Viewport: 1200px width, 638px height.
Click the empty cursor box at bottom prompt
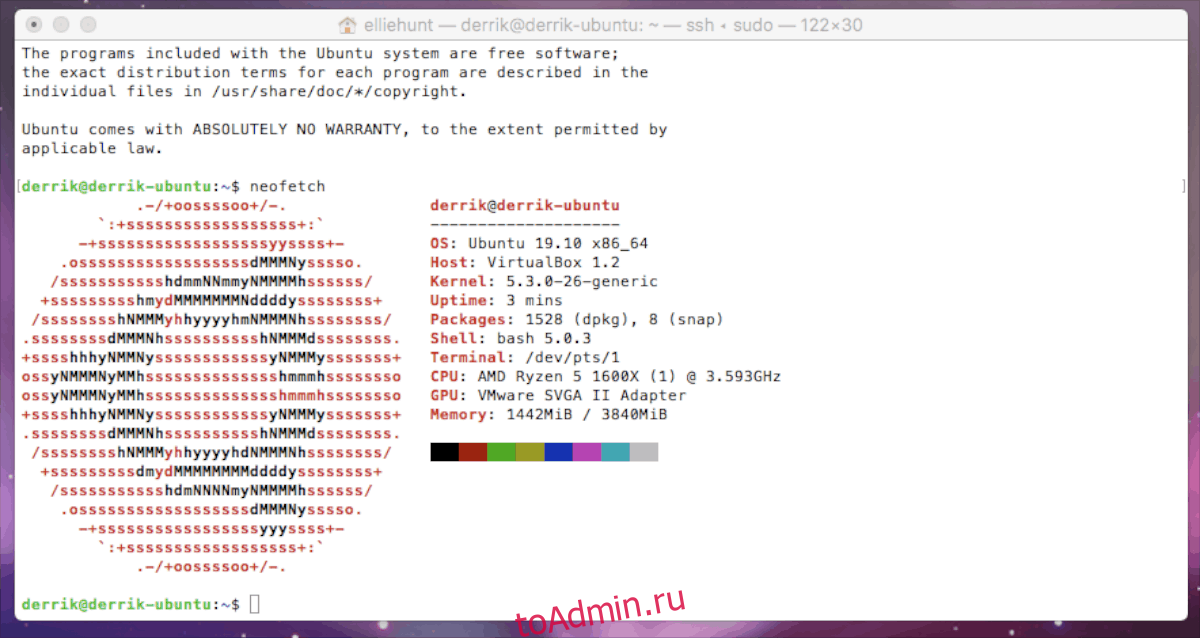[x=254, y=604]
